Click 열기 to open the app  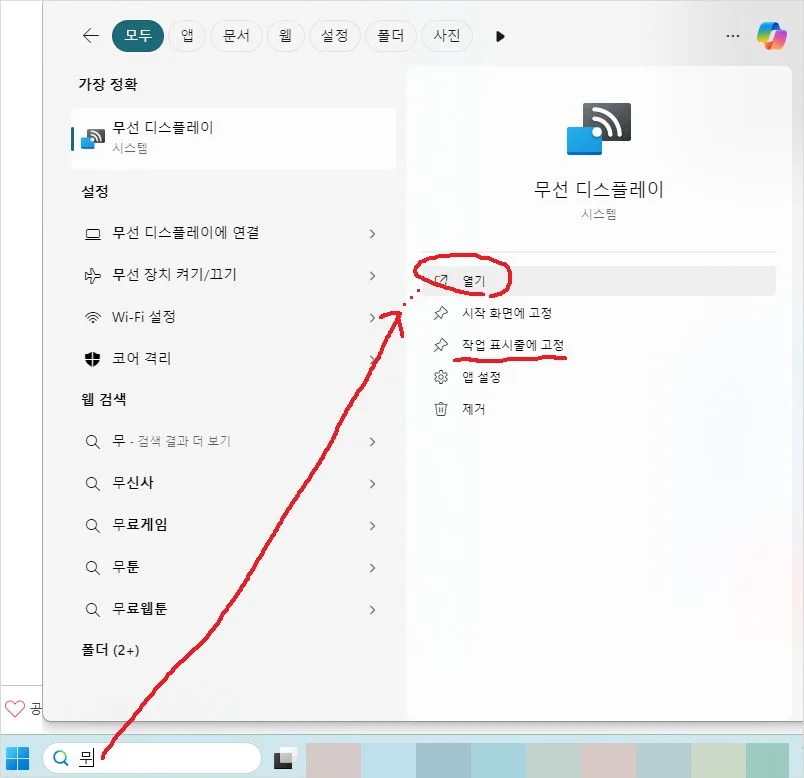474,281
